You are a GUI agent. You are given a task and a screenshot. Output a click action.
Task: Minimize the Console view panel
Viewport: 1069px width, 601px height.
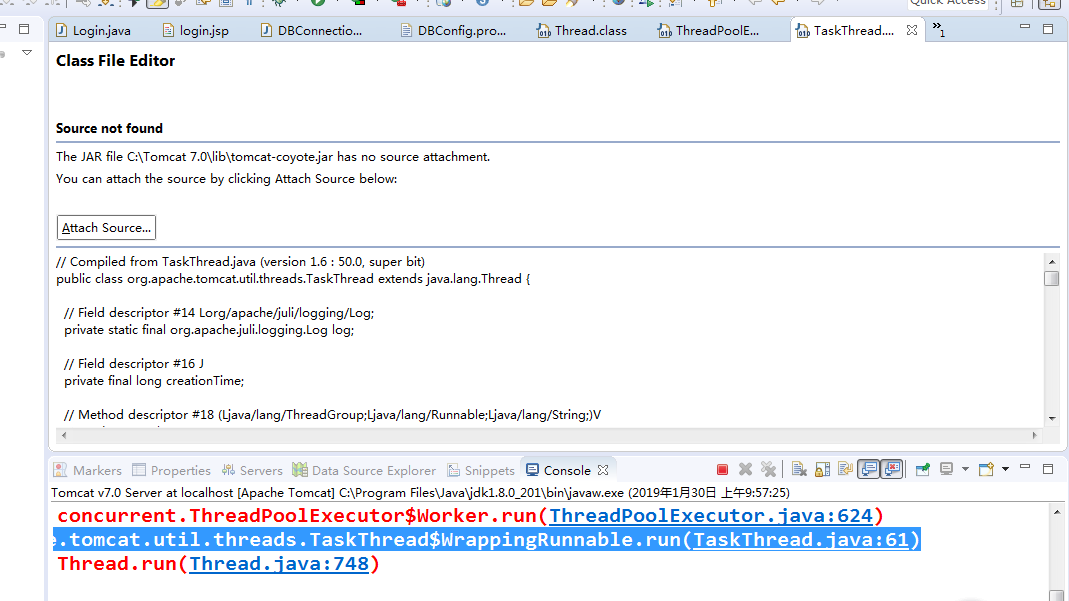click(x=1025, y=467)
